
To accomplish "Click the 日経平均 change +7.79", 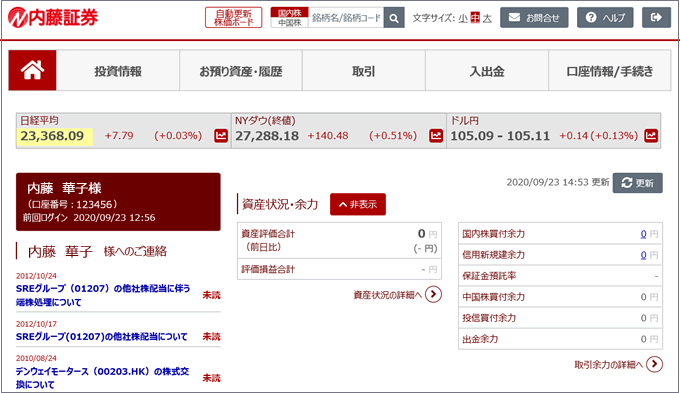I will (x=119, y=136).
